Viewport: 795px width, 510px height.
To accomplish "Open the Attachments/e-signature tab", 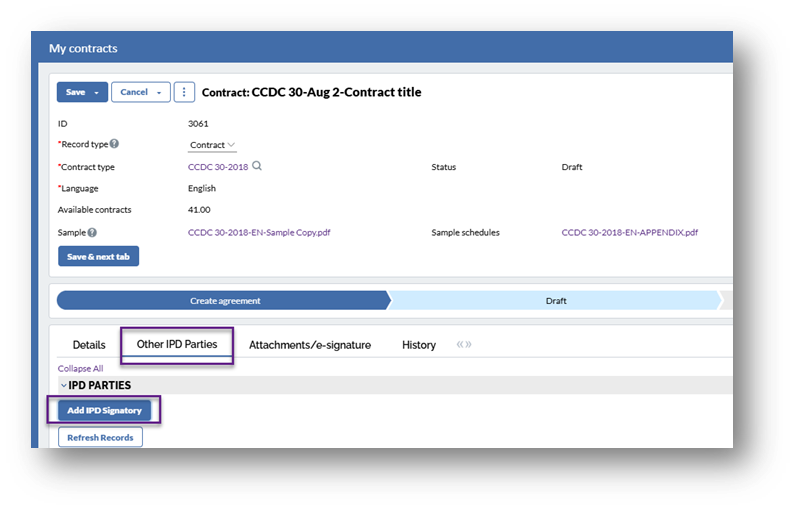I will (x=310, y=345).
